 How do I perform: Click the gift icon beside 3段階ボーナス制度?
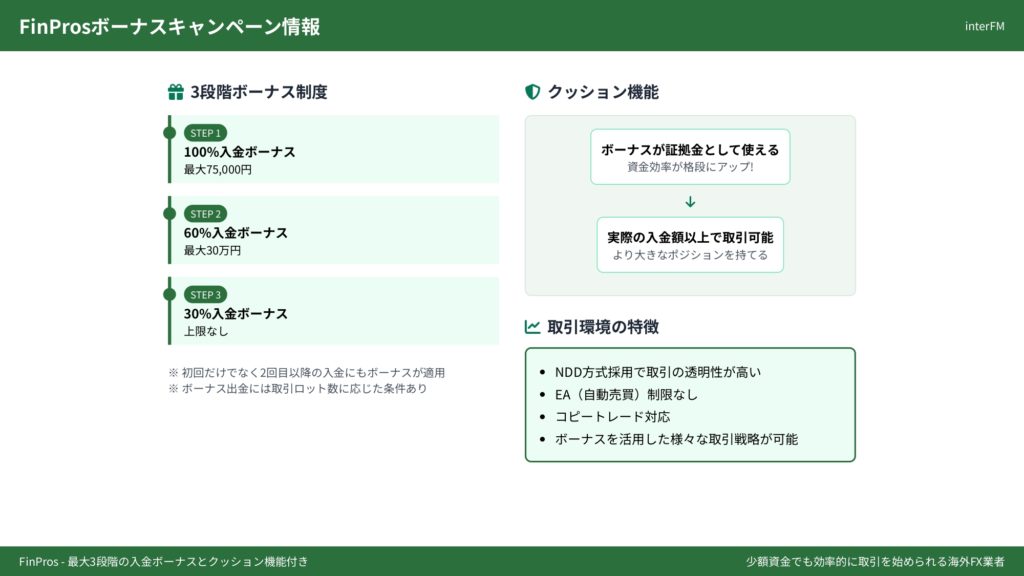(x=176, y=92)
